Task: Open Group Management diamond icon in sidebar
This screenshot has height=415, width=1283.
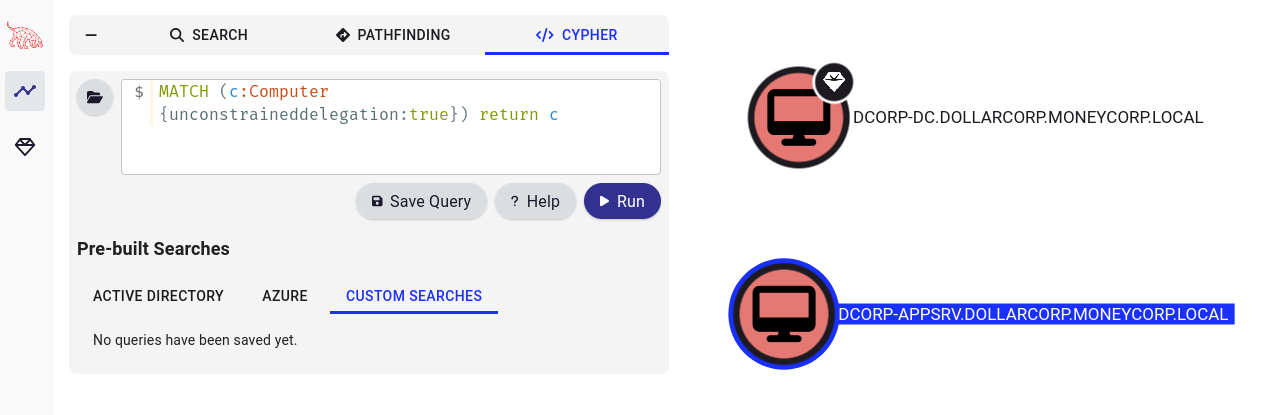Action: pyautogui.click(x=25, y=147)
